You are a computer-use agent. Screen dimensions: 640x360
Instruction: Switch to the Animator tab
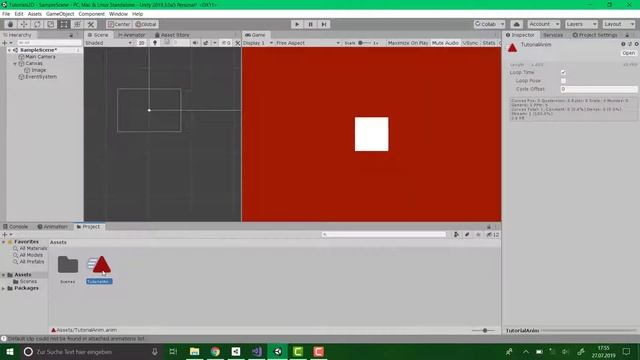131,35
